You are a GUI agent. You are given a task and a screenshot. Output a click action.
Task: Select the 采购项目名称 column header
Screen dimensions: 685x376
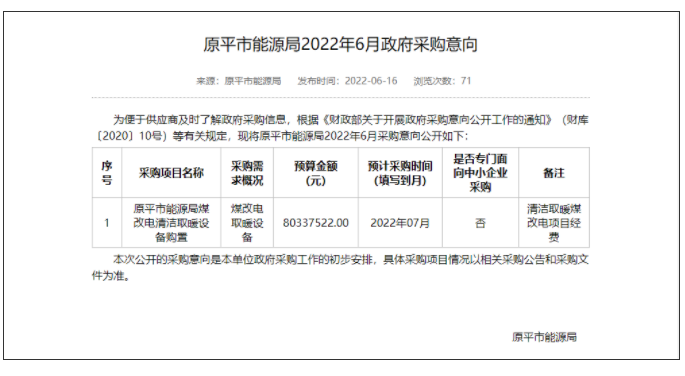(171, 173)
